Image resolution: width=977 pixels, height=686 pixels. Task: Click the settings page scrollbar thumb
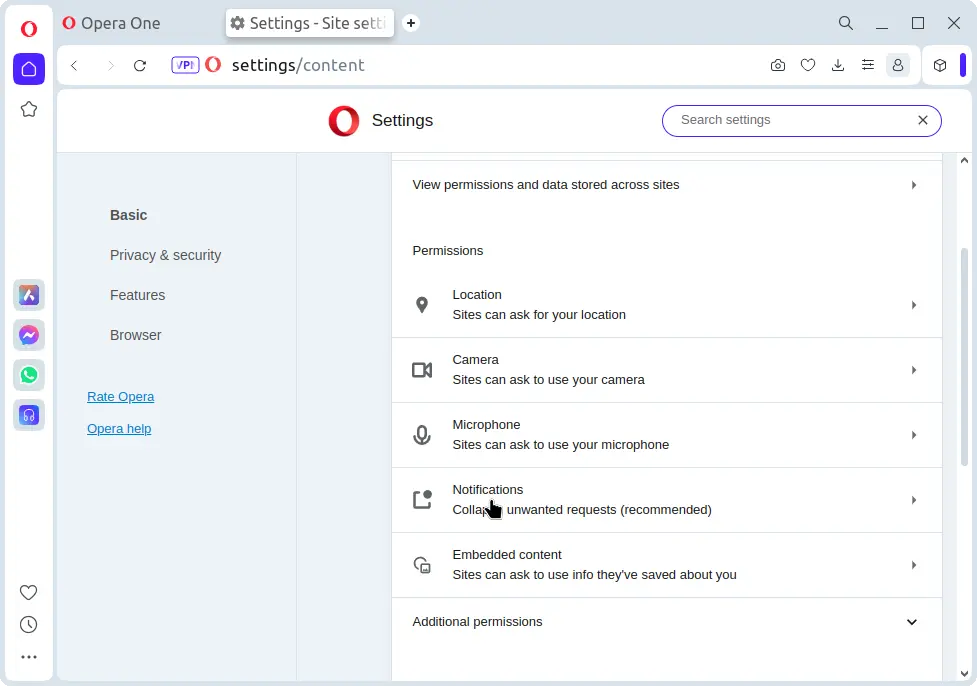(x=964, y=357)
